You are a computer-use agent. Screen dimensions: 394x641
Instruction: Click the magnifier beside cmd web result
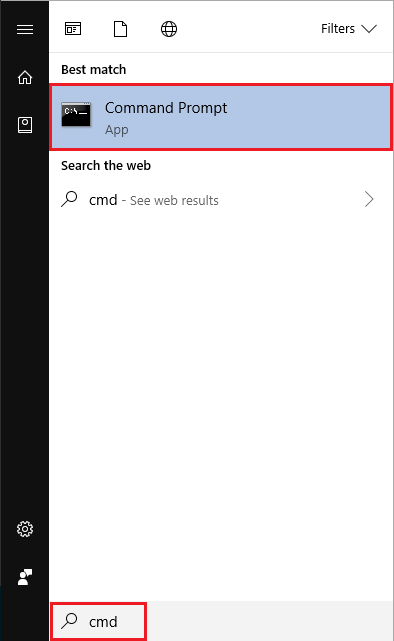pos(69,199)
